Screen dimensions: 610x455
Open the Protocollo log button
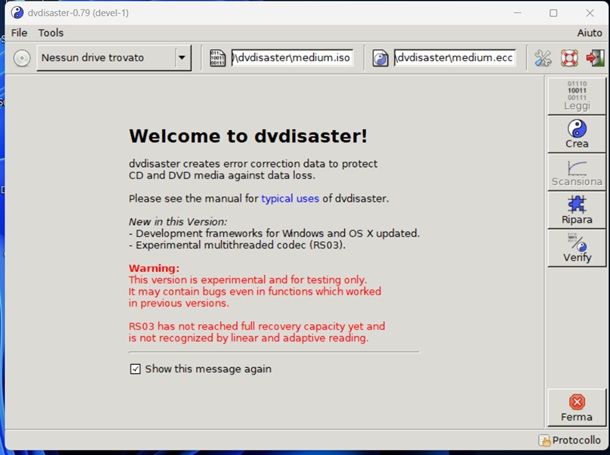pyautogui.click(x=570, y=440)
